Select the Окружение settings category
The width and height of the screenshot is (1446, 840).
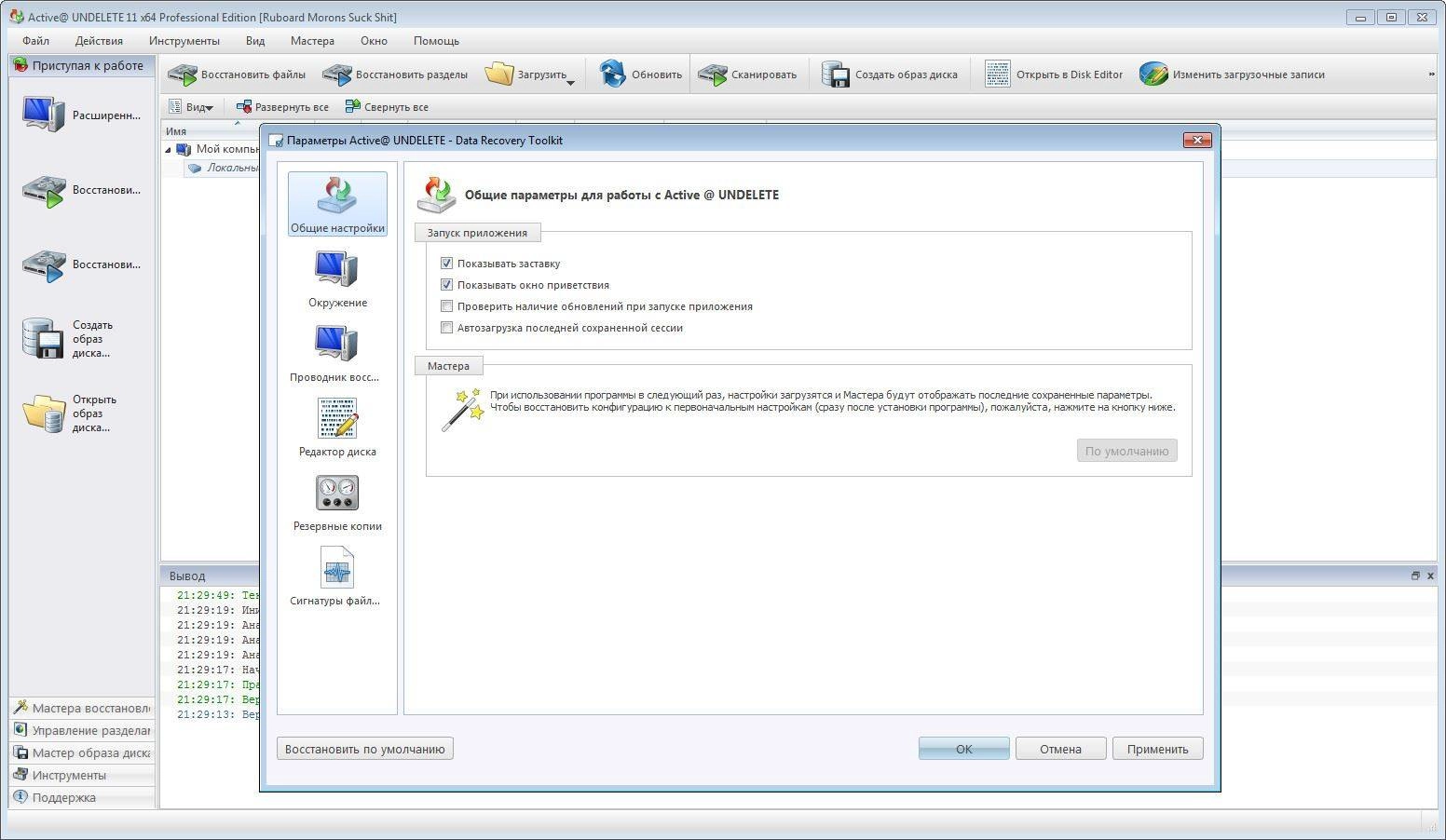(337, 278)
